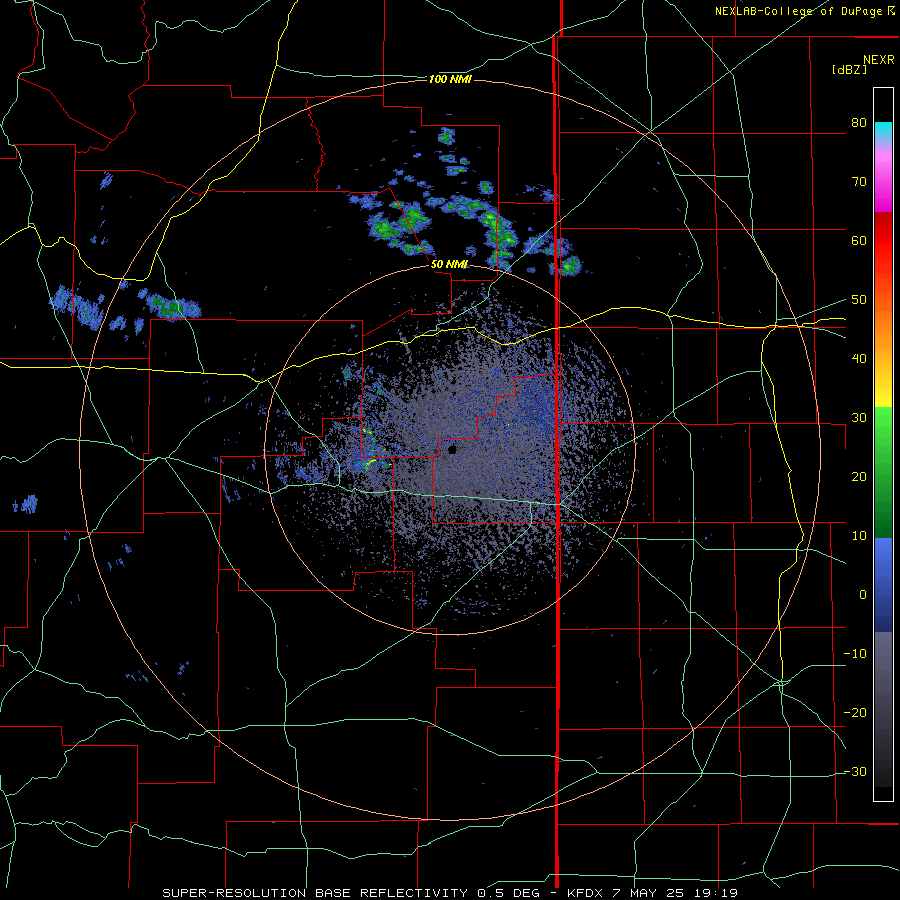Click the -10 dBZ scale value
The image size is (900, 900).
855,654
